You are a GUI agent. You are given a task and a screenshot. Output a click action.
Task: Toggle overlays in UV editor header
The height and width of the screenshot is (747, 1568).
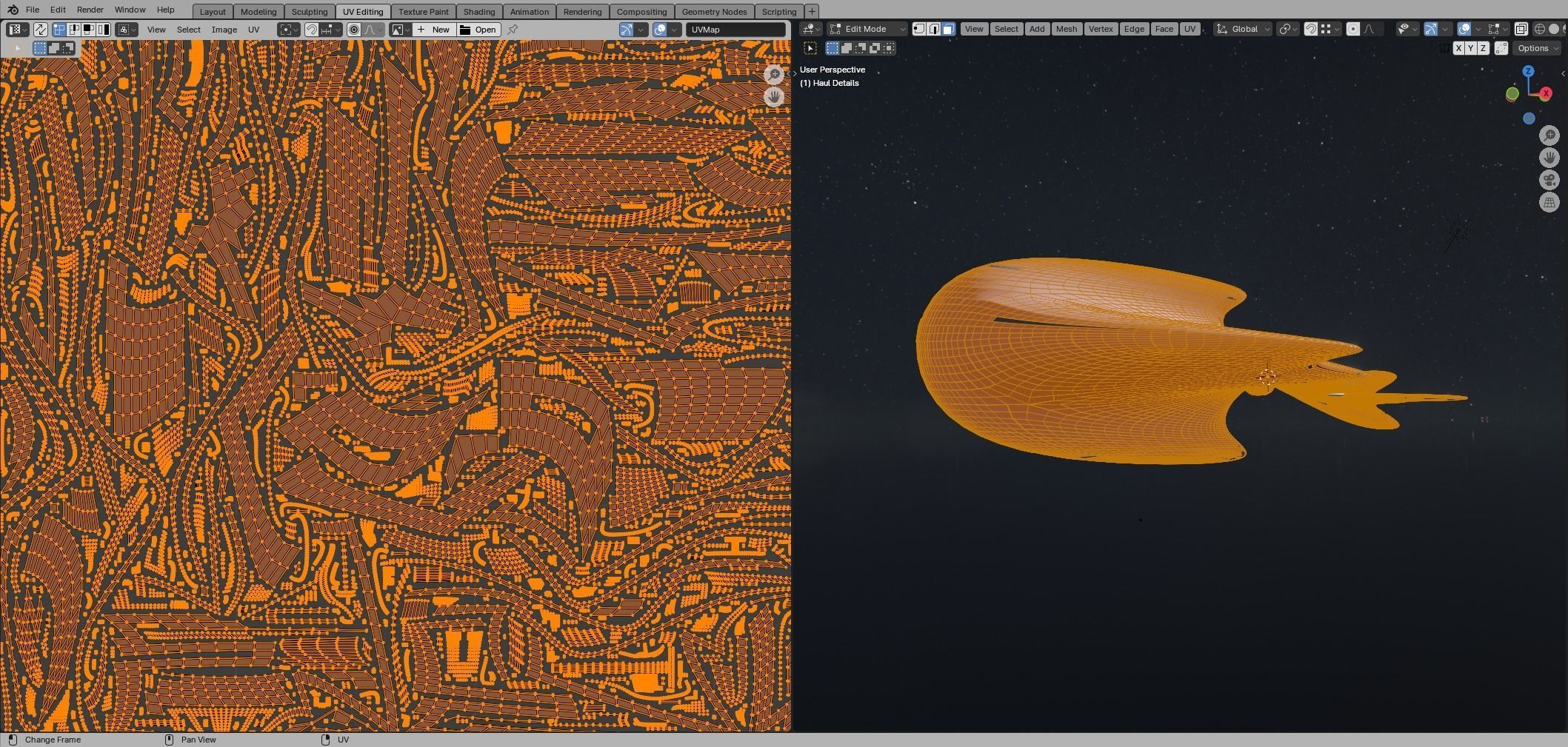[x=660, y=30]
